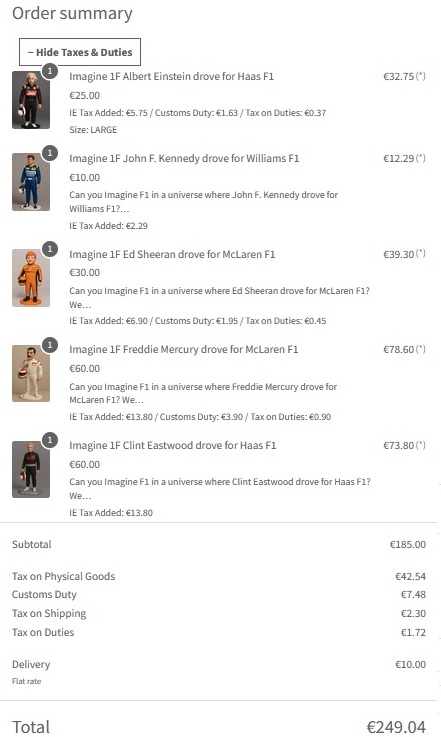Click quantity badge on Einstein thumbnail

coord(50,71)
